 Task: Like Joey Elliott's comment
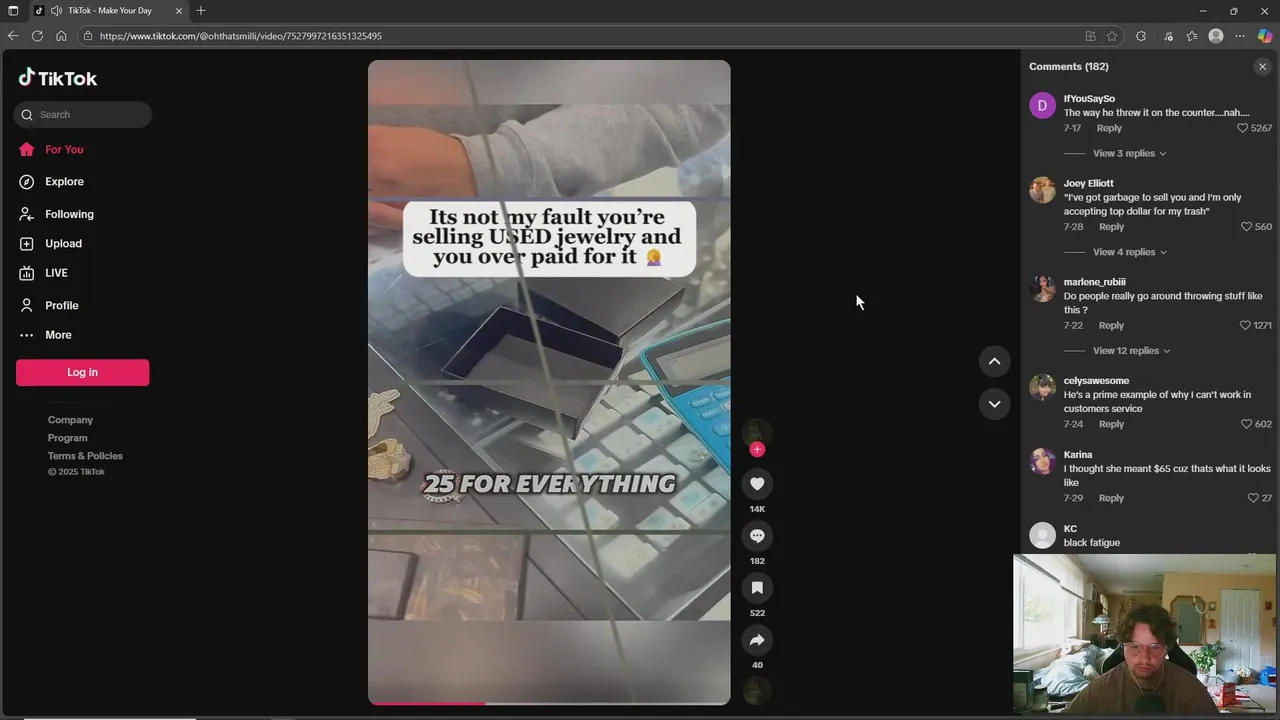pyautogui.click(x=1246, y=227)
